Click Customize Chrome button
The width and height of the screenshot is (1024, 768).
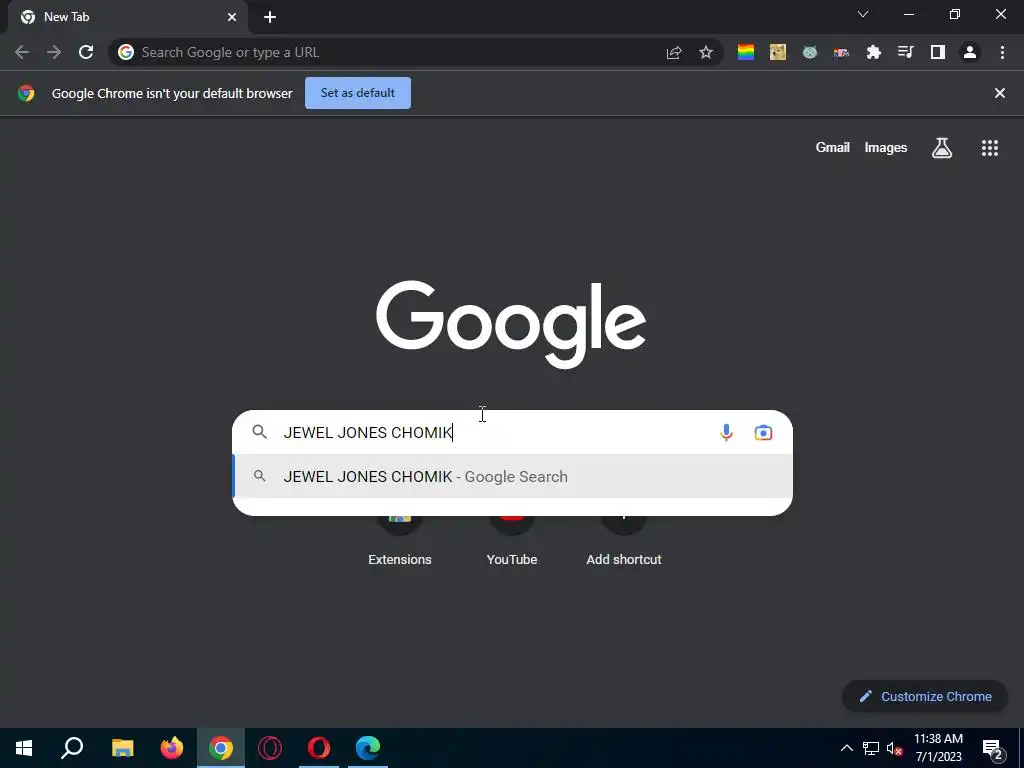coord(925,696)
